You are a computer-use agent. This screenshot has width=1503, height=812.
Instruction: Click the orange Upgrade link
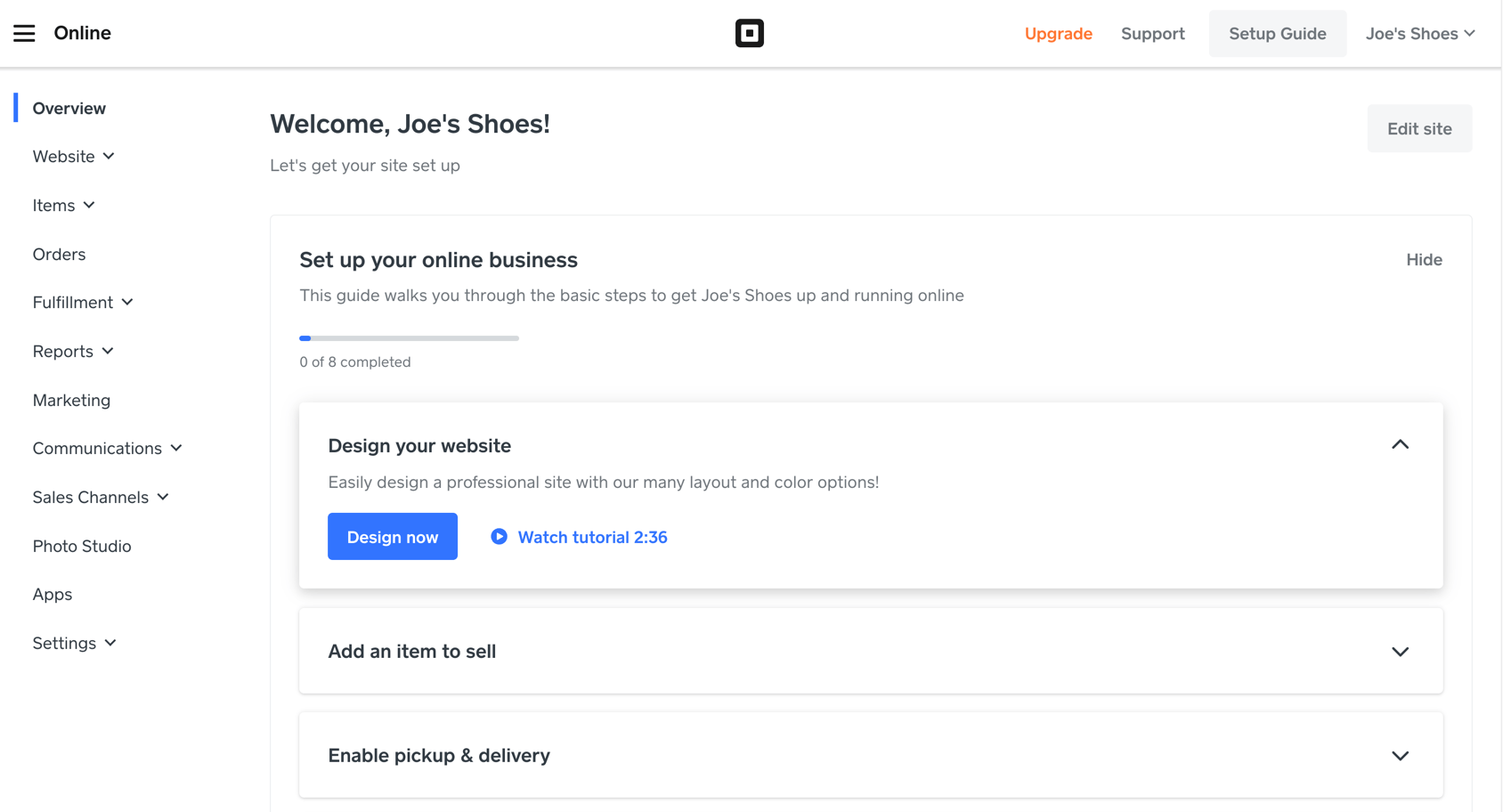1058,34
